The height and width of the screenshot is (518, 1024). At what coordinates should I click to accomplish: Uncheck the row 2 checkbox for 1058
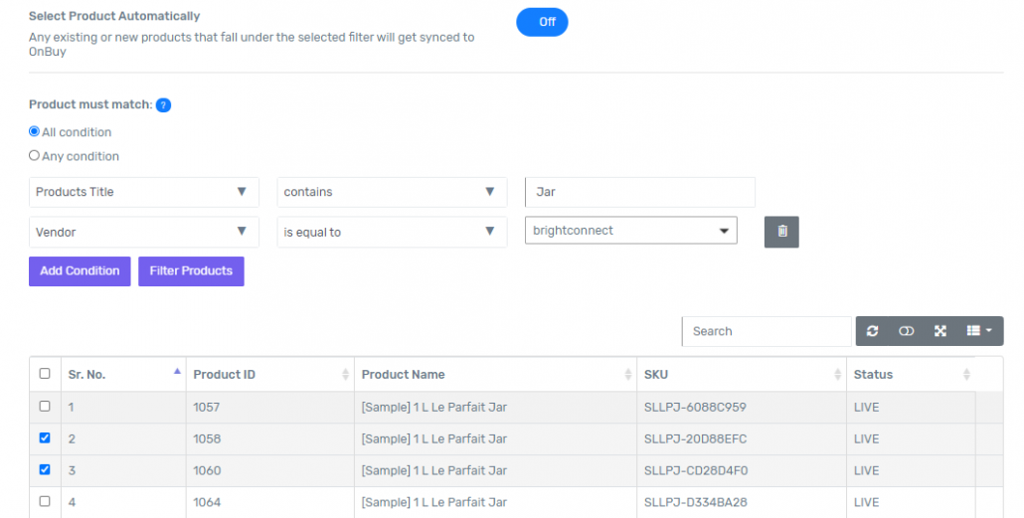(x=44, y=438)
